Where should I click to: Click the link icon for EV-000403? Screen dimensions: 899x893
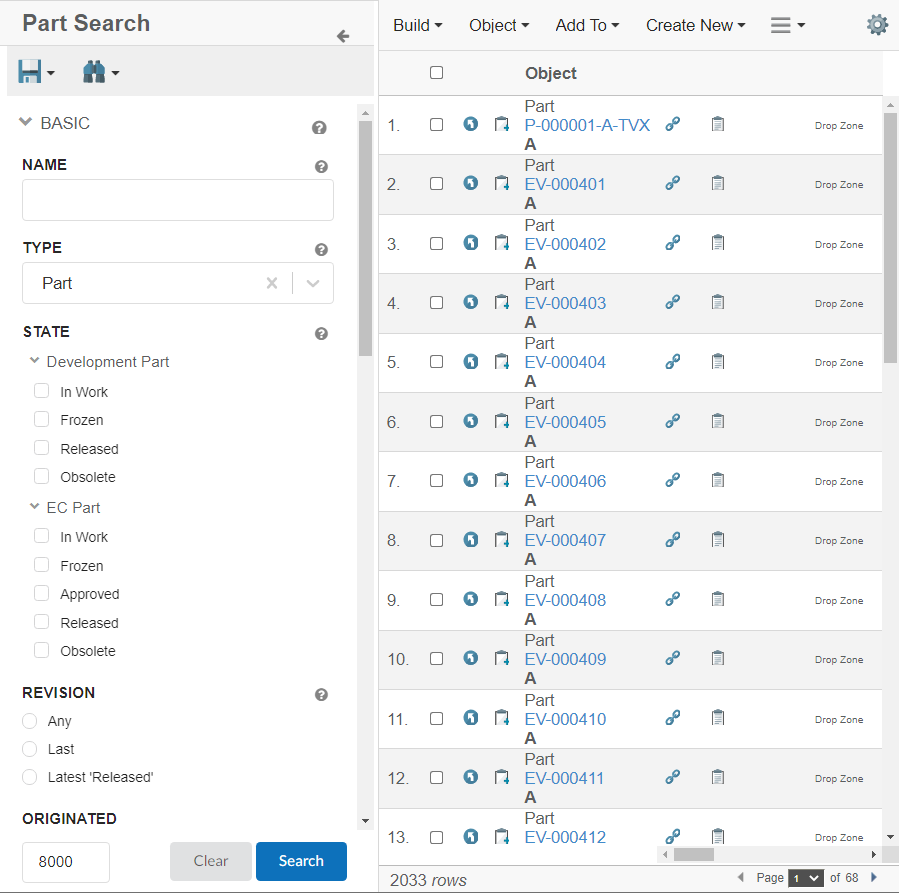pyautogui.click(x=673, y=302)
